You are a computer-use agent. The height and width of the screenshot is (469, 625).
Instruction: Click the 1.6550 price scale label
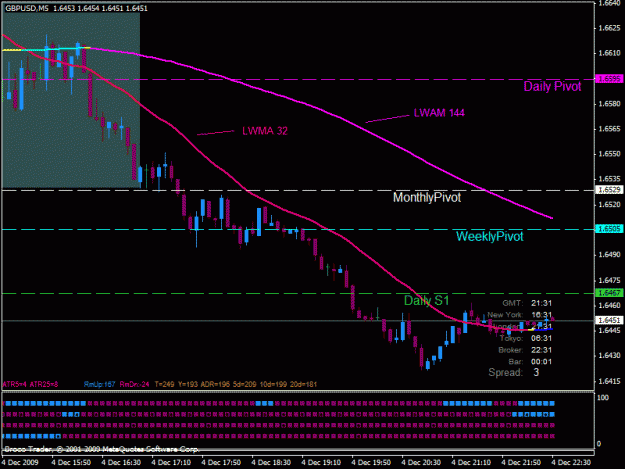[x=609, y=154]
